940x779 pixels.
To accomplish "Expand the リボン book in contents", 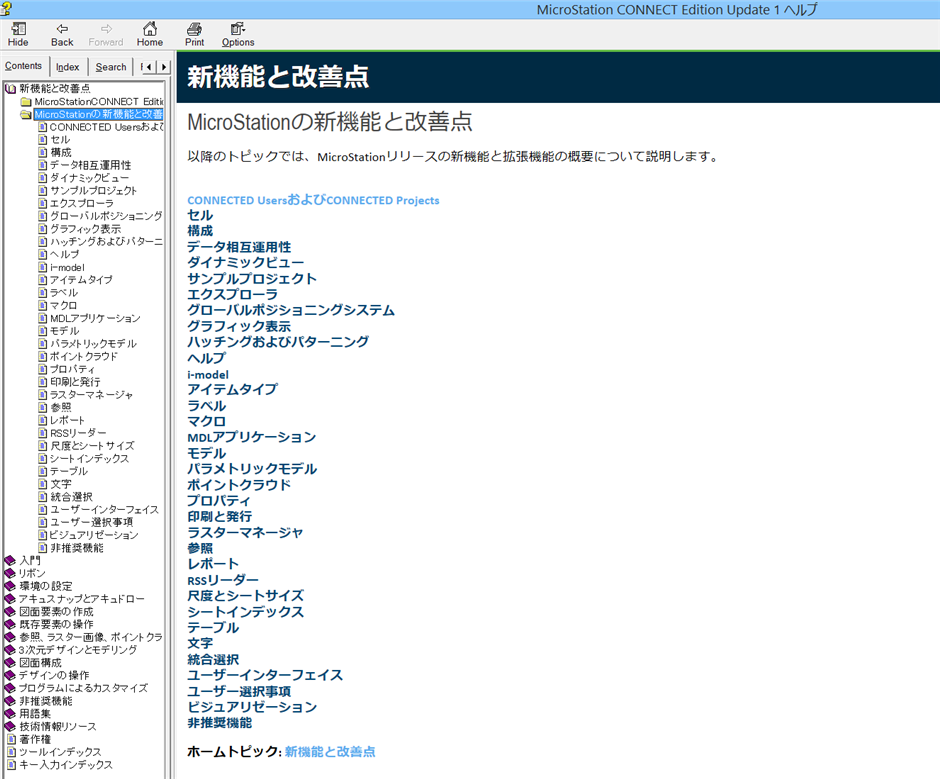I will click(10, 573).
